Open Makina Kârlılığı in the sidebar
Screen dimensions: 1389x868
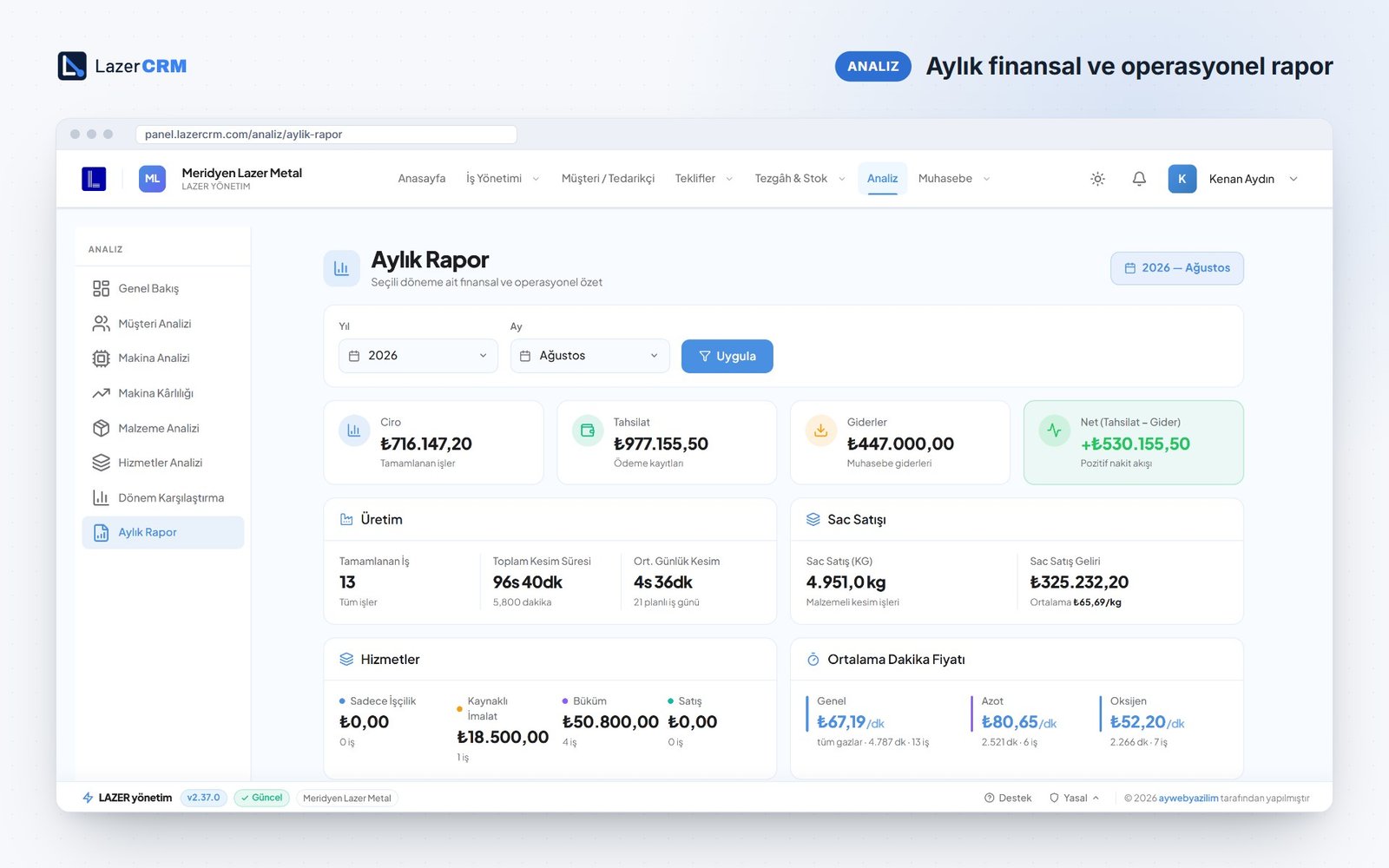pos(163,393)
